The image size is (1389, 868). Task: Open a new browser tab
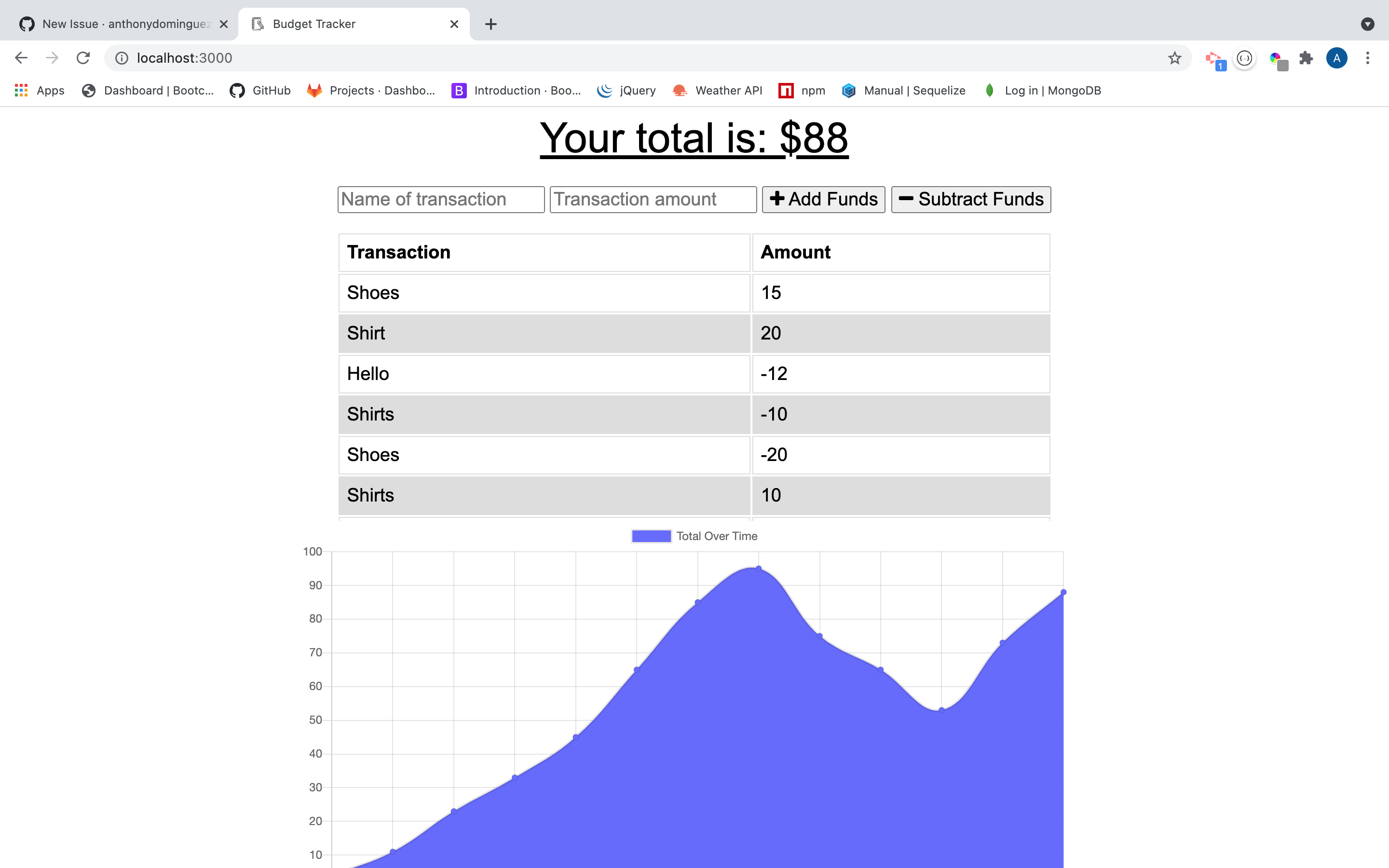(x=491, y=24)
